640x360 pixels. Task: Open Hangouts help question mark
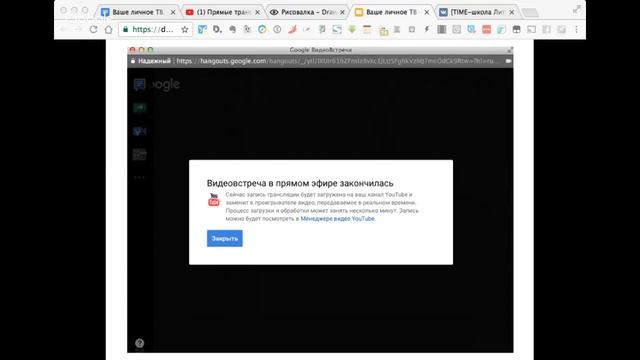140,343
